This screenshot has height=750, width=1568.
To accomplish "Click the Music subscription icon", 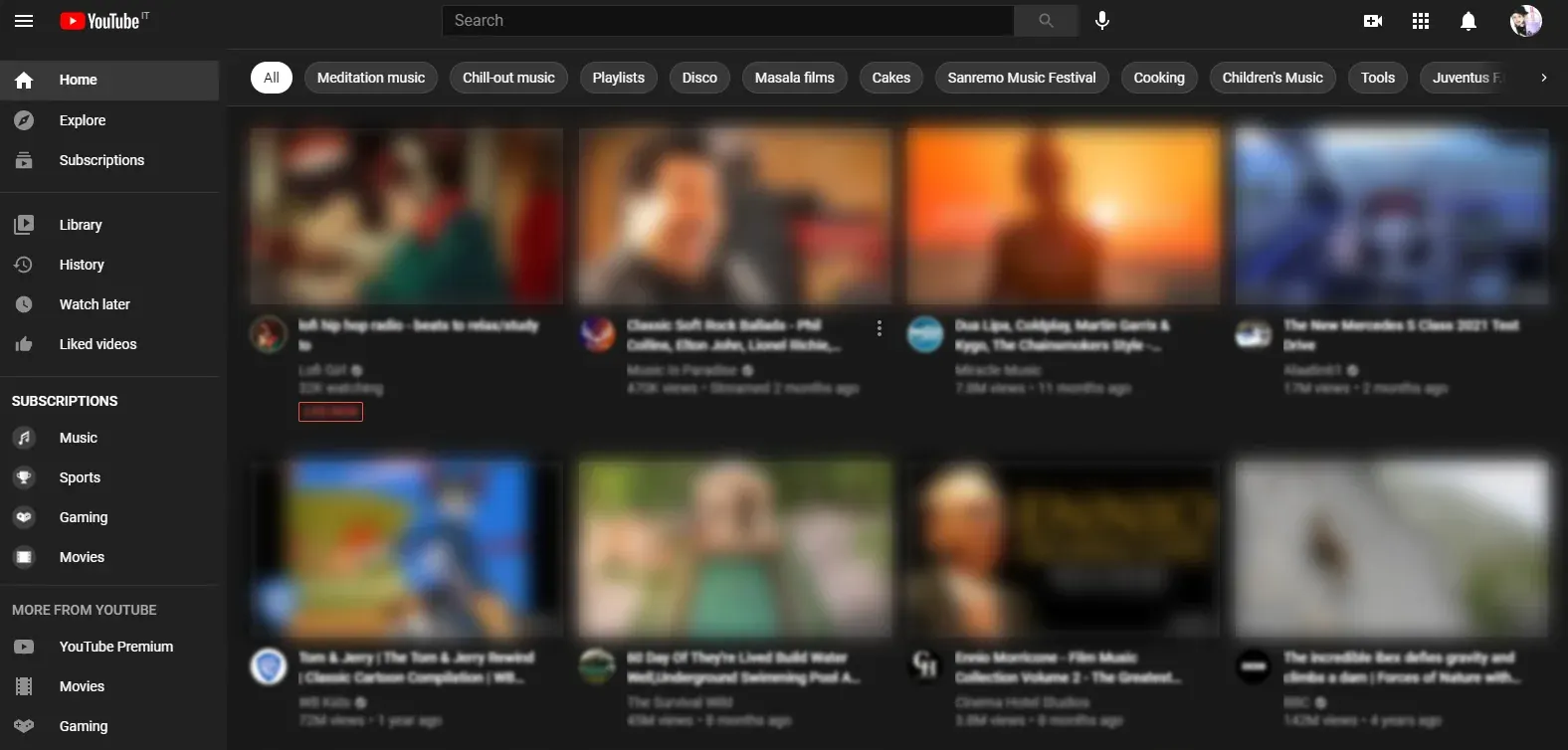I will point(24,438).
